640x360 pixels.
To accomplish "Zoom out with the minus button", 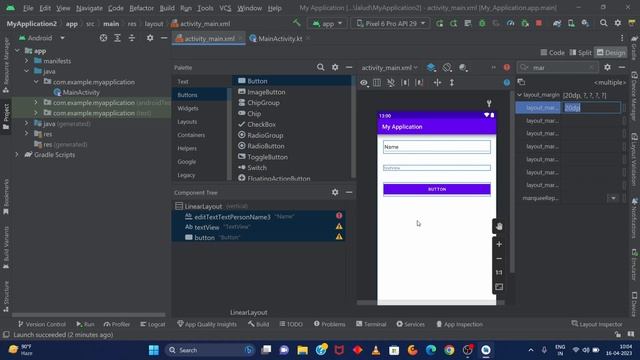I will pos(499,258).
